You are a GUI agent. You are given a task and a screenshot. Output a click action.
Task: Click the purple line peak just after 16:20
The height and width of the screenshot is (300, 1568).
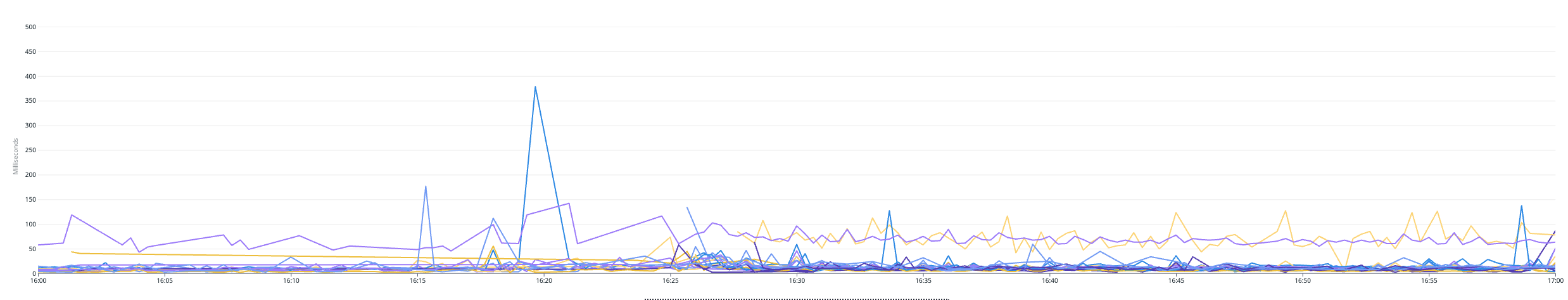coord(569,204)
